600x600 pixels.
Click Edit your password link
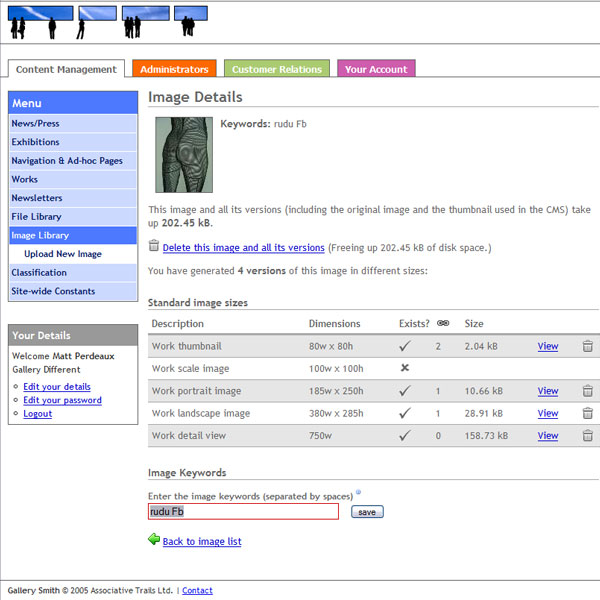click(x=62, y=400)
